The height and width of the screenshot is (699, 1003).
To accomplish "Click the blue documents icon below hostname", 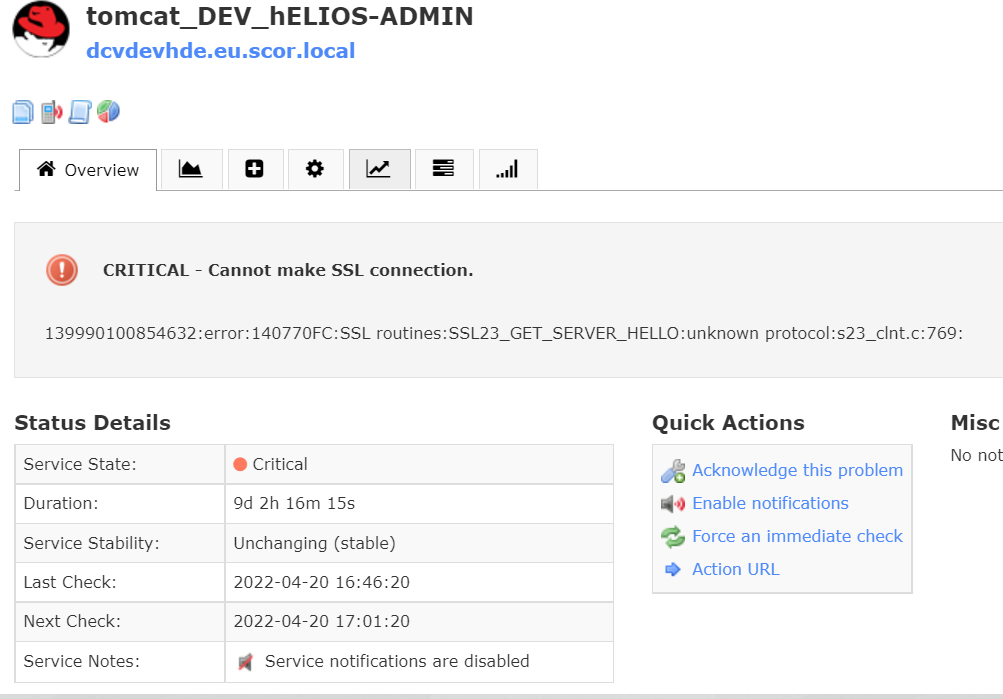I will click(23, 112).
